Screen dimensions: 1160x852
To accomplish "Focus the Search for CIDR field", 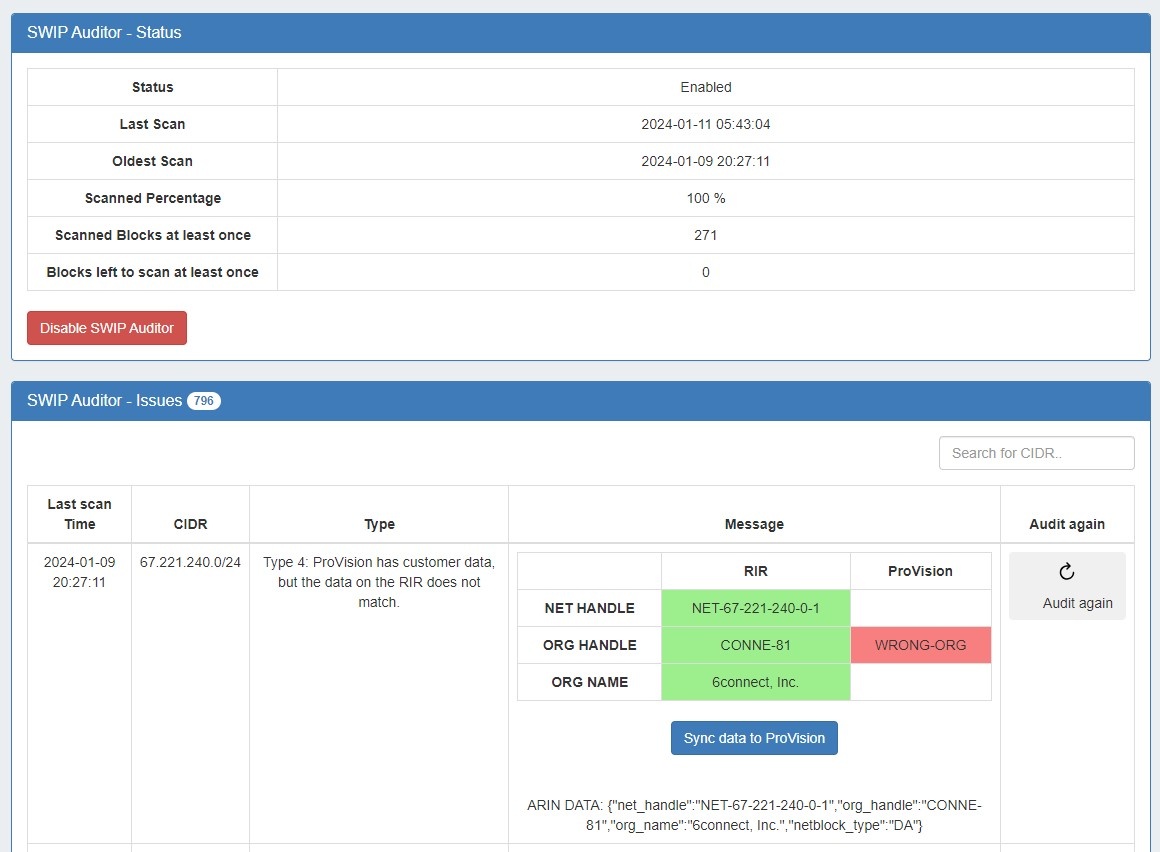I will [x=1036, y=453].
